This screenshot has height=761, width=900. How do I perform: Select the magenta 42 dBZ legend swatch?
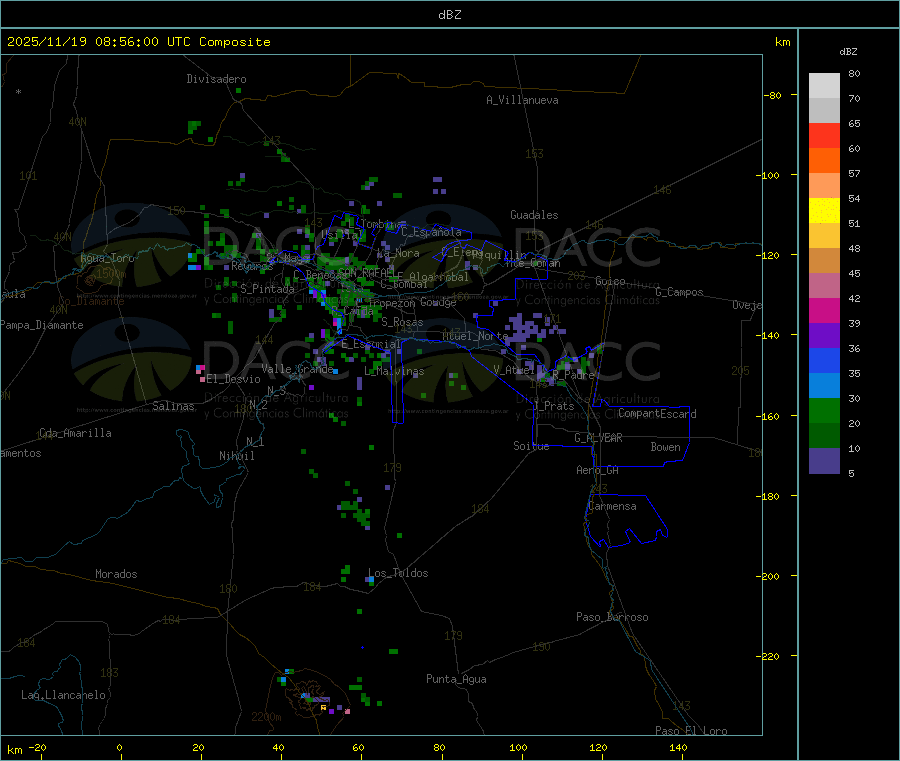tap(824, 310)
